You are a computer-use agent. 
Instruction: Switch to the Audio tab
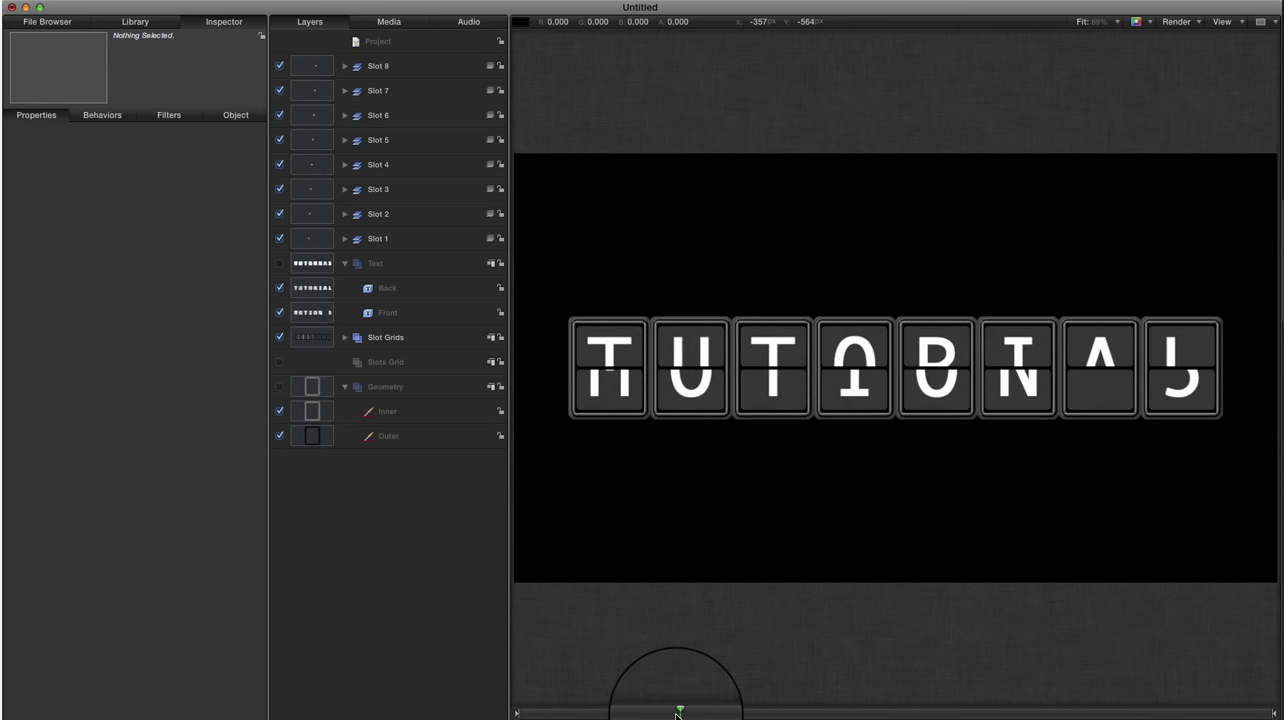(x=469, y=22)
